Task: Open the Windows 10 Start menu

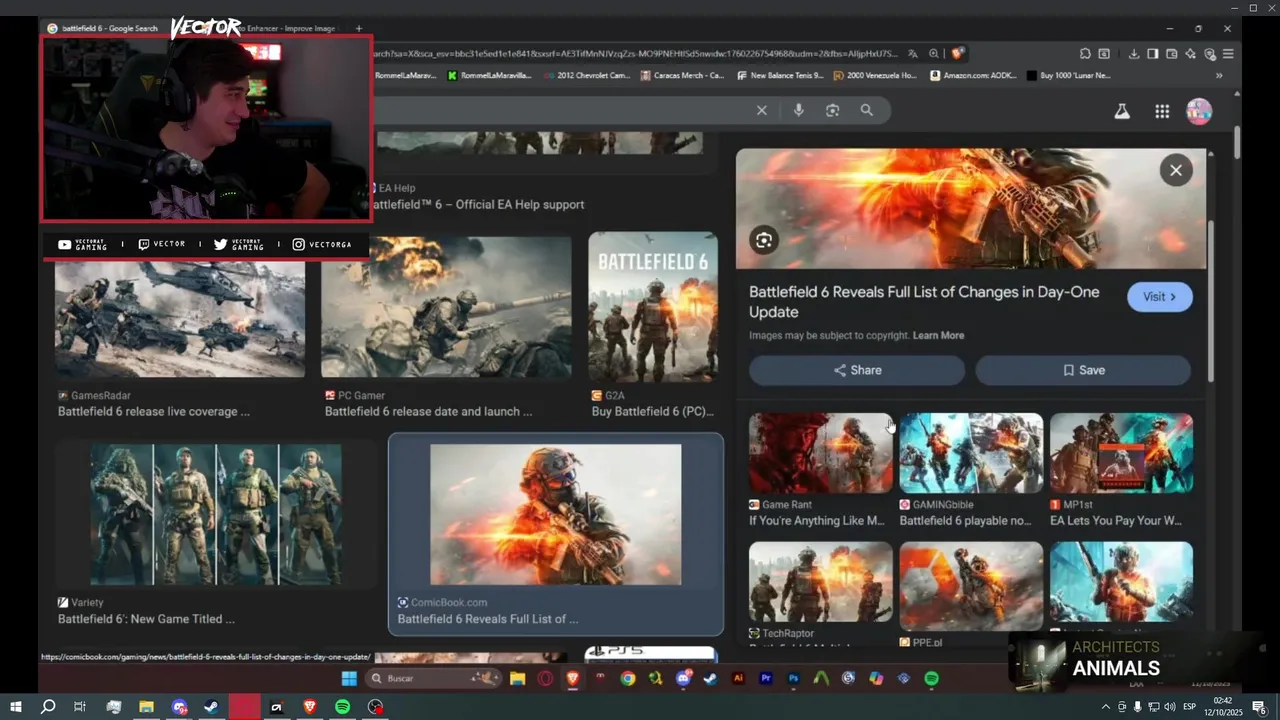Action: (x=15, y=707)
